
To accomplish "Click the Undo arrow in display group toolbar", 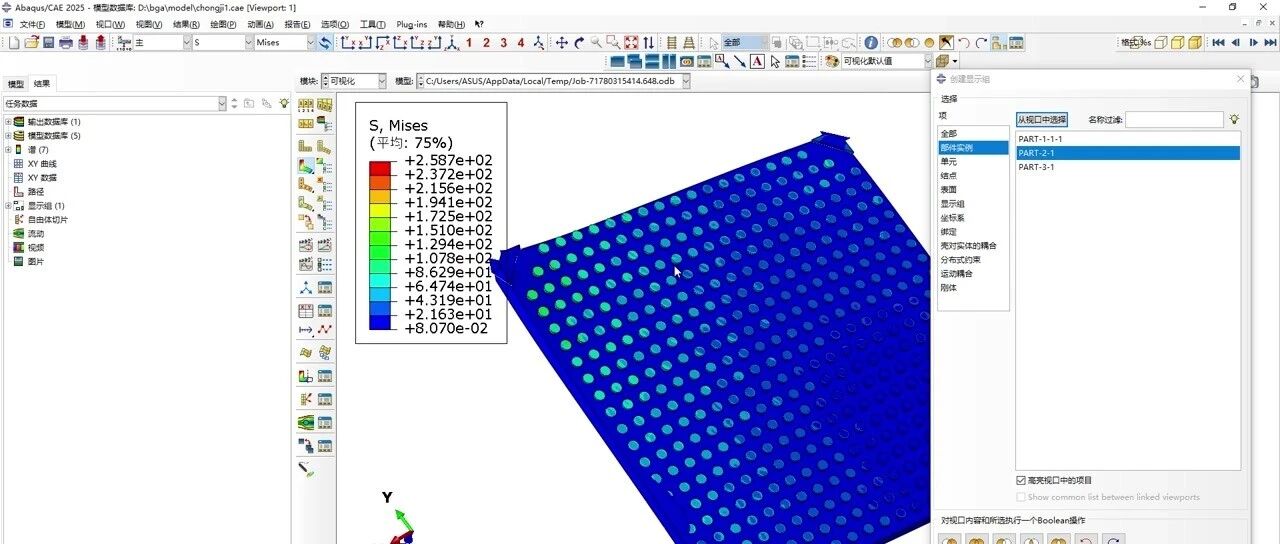I will point(964,42).
